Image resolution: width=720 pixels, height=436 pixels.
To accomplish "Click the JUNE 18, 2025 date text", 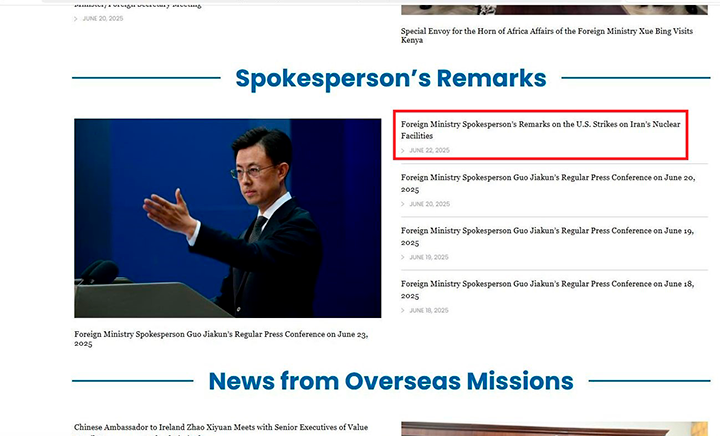I will 429,310.
